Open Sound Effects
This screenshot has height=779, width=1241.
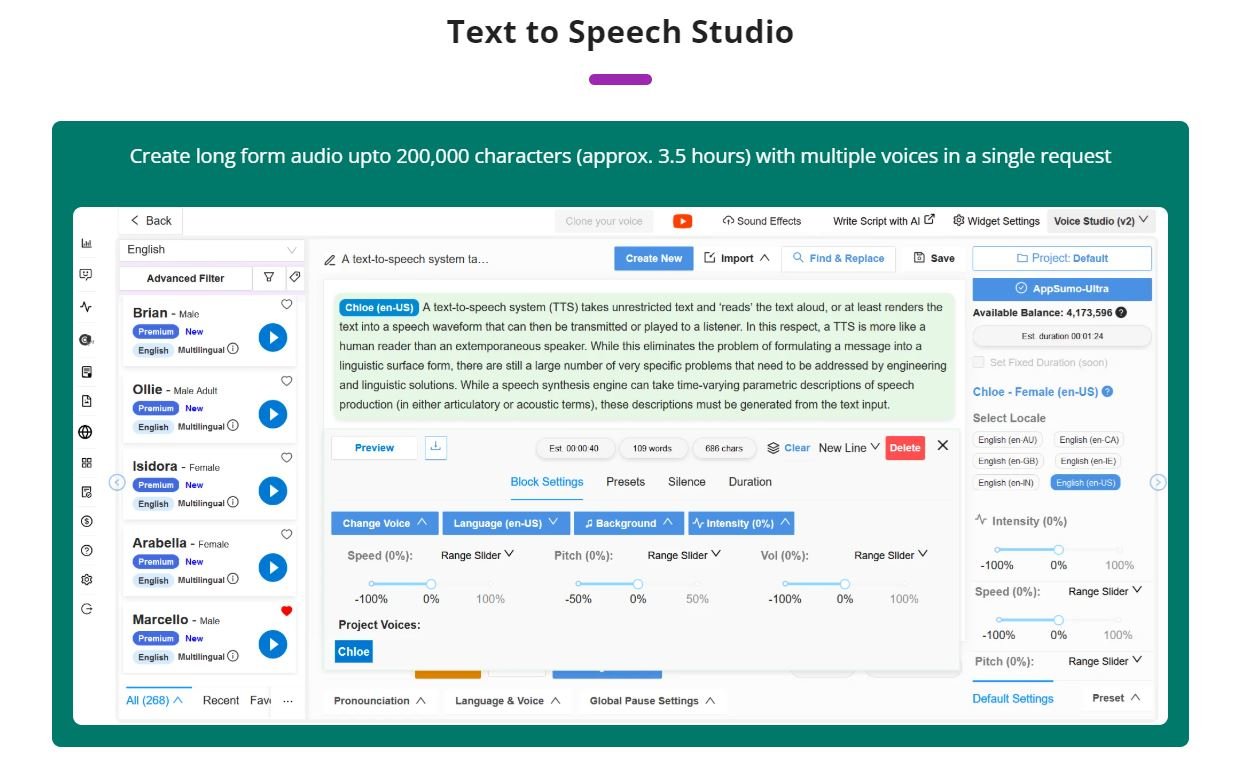[761, 221]
